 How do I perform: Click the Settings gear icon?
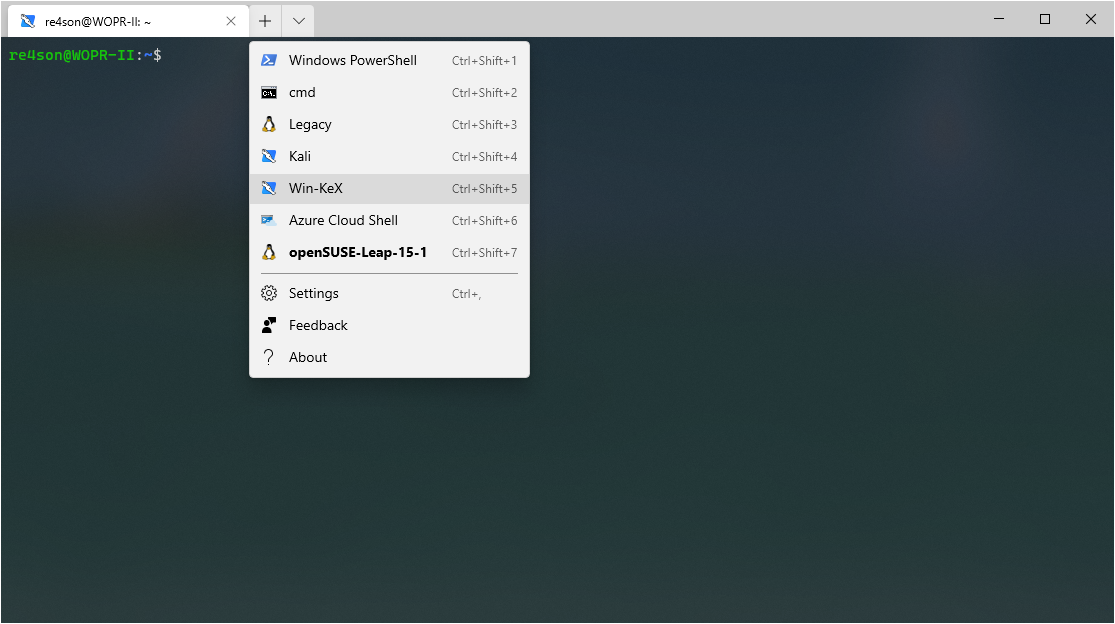268,292
